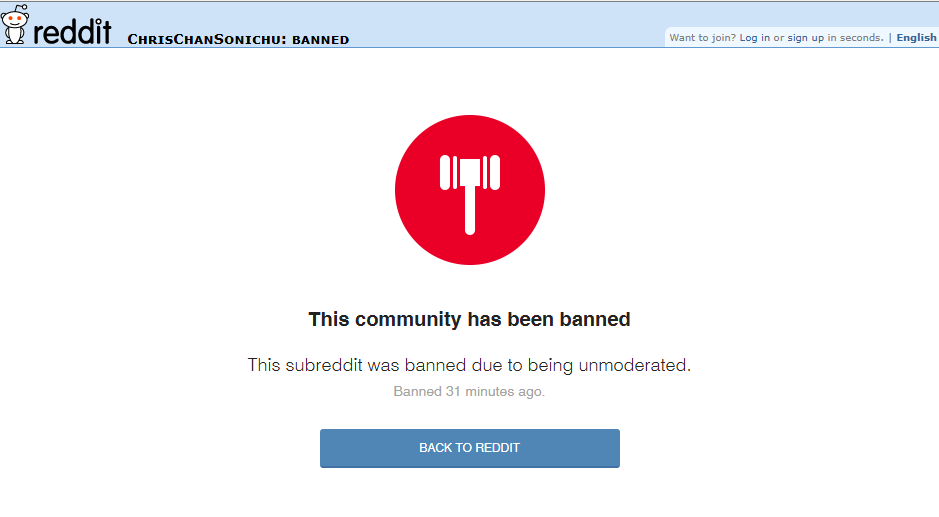Click the word 'banned' after the subreddit name
The width and height of the screenshot is (939, 517).
click(320, 40)
